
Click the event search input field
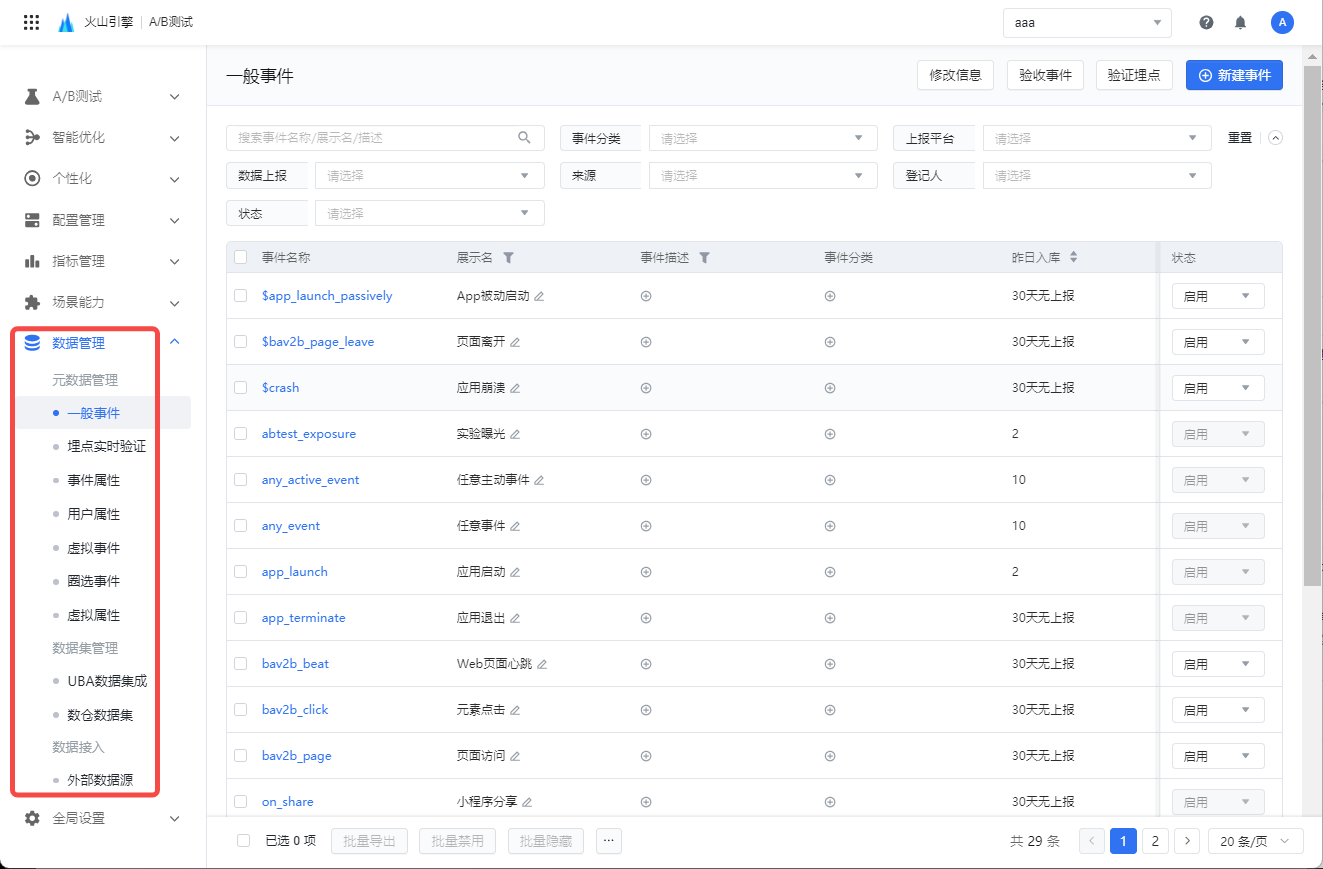coord(385,138)
